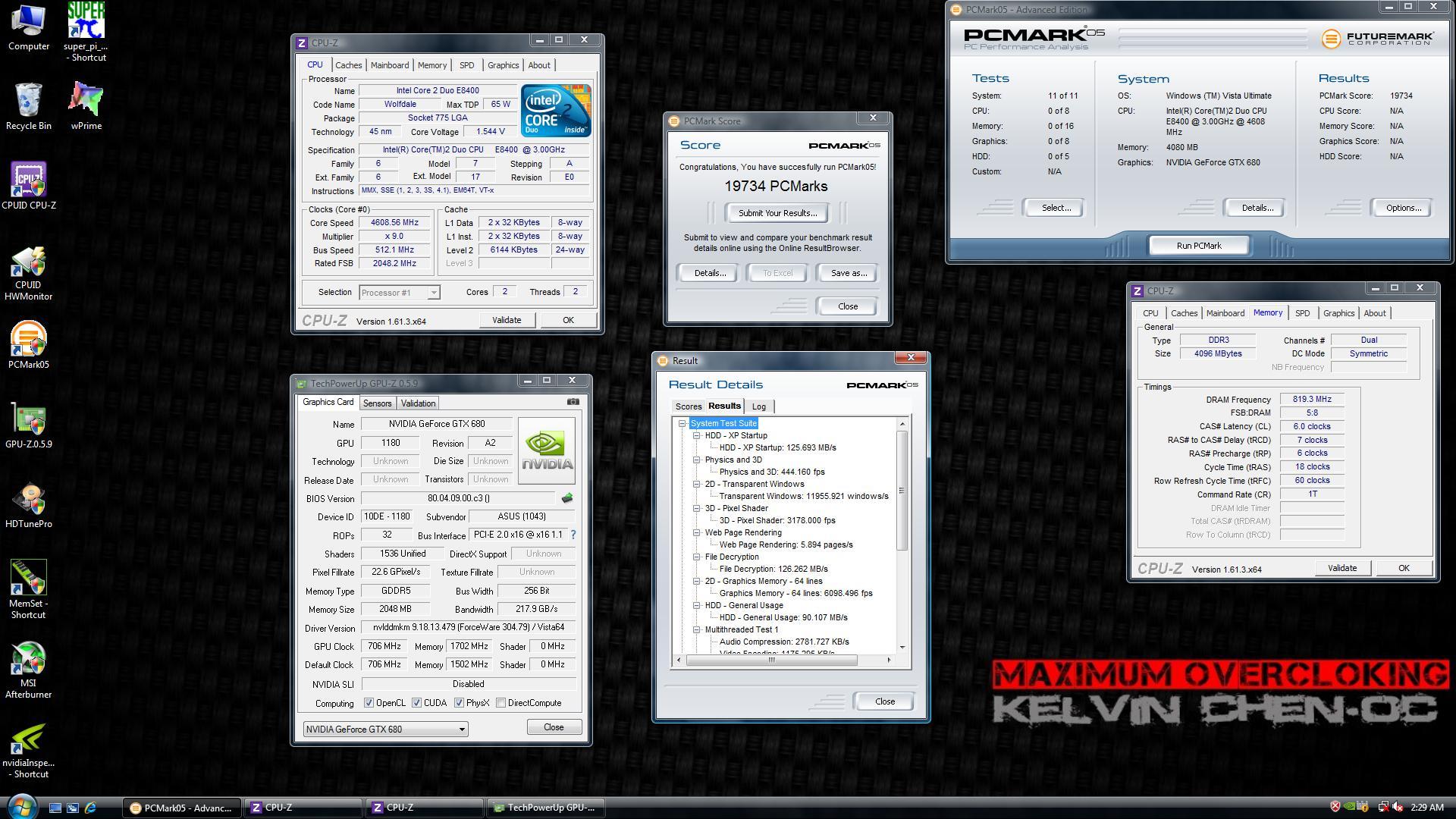The image size is (1456, 819).
Task: Click TechPowerUp GPU-Z taskbar button
Action: pyautogui.click(x=546, y=808)
